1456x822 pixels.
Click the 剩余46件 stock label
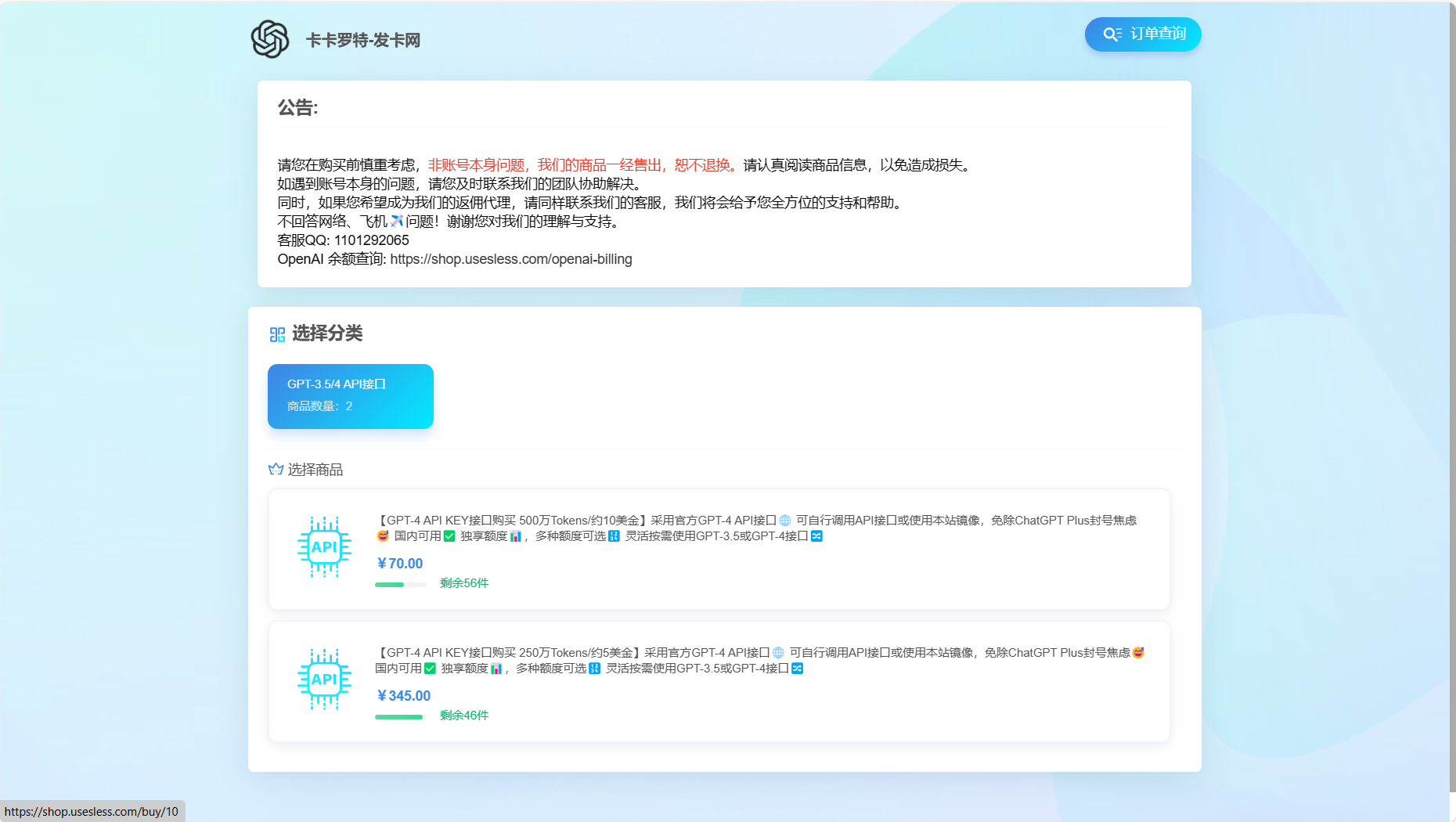[x=464, y=716]
